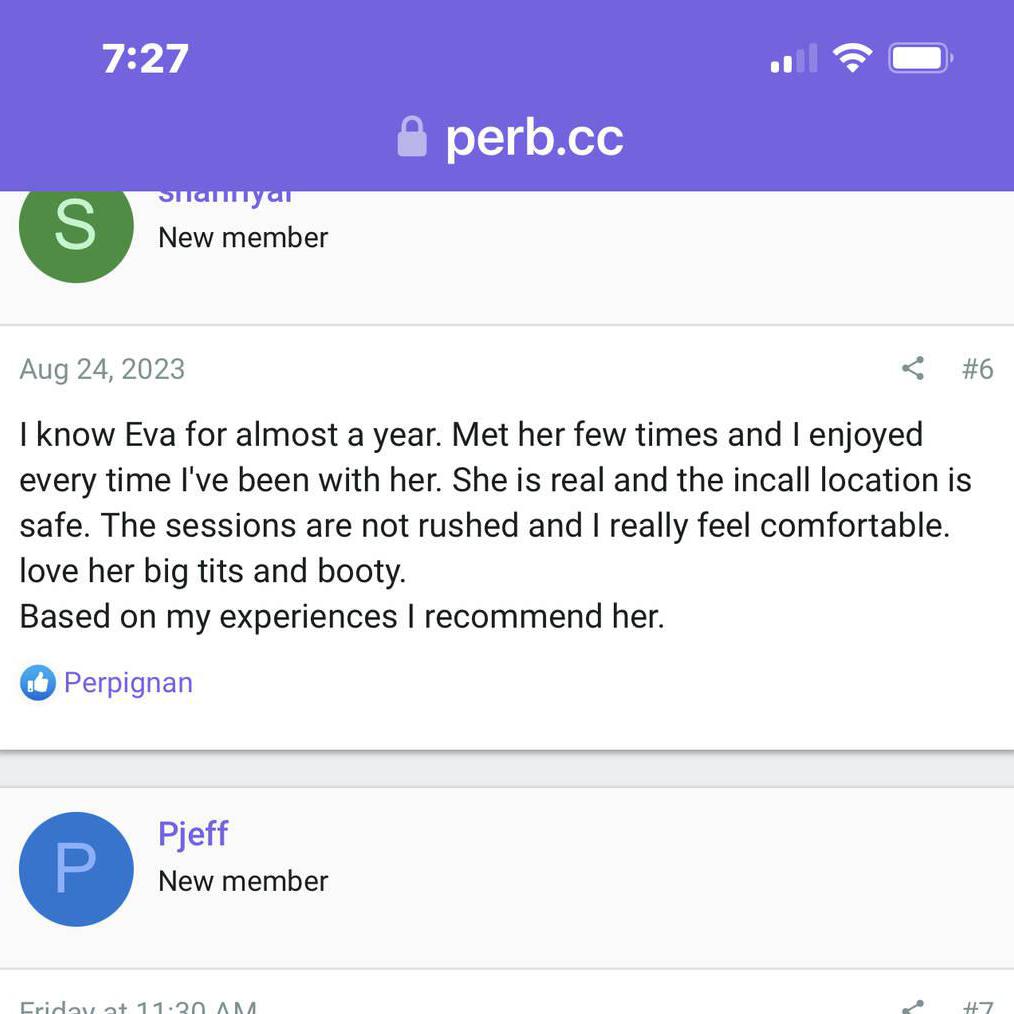
Task: Open the Aug 24, 2023 timestamp link
Action: (102, 369)
